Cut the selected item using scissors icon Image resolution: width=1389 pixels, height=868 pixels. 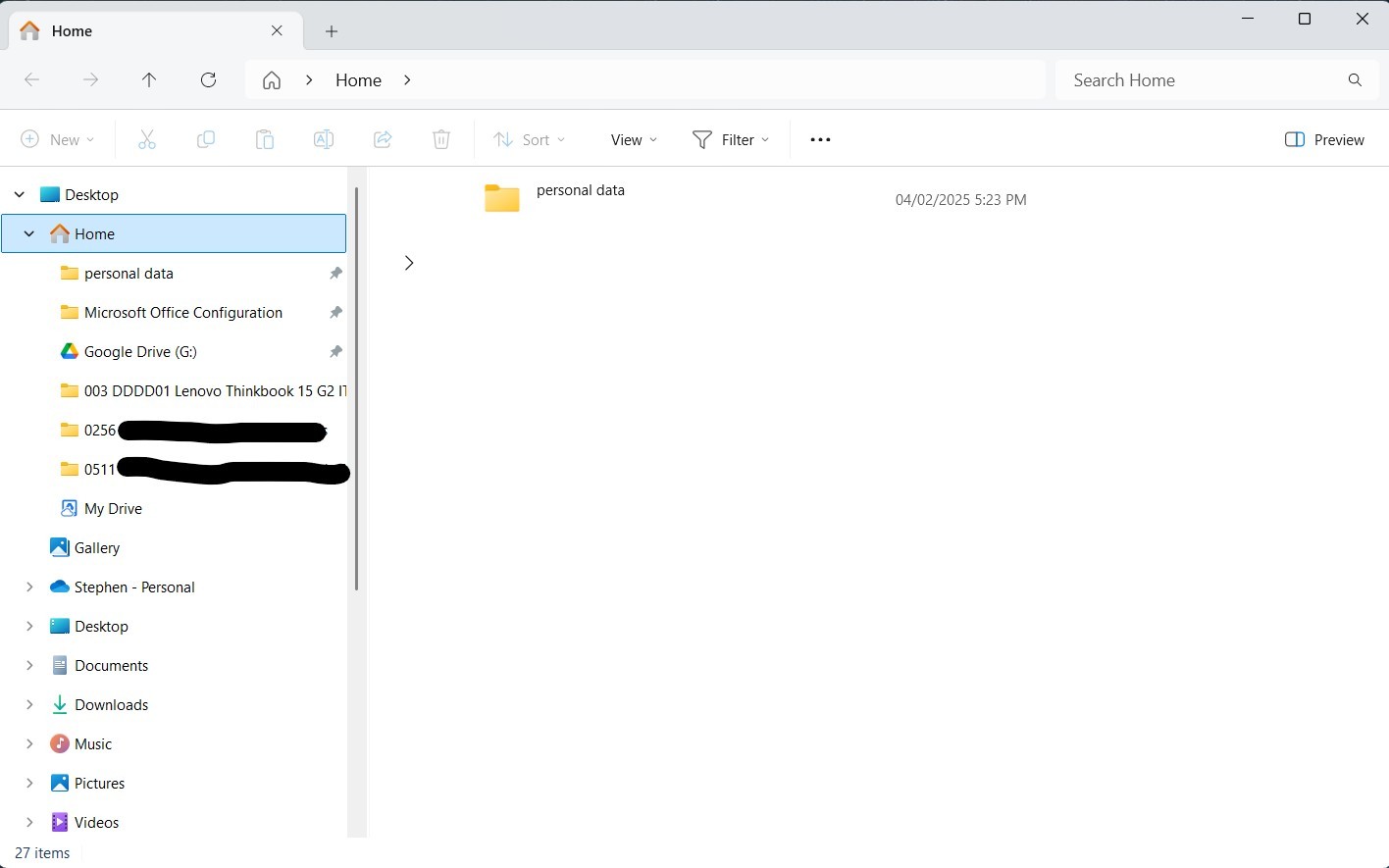(147, 138)
